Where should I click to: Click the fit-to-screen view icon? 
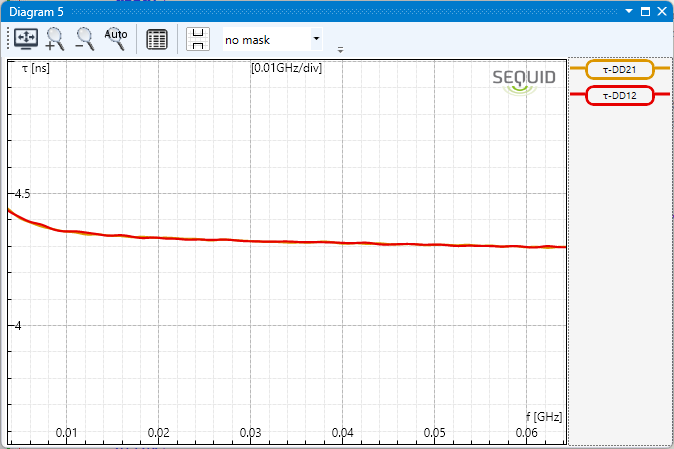pyautogui.click(x=26, y=39)
